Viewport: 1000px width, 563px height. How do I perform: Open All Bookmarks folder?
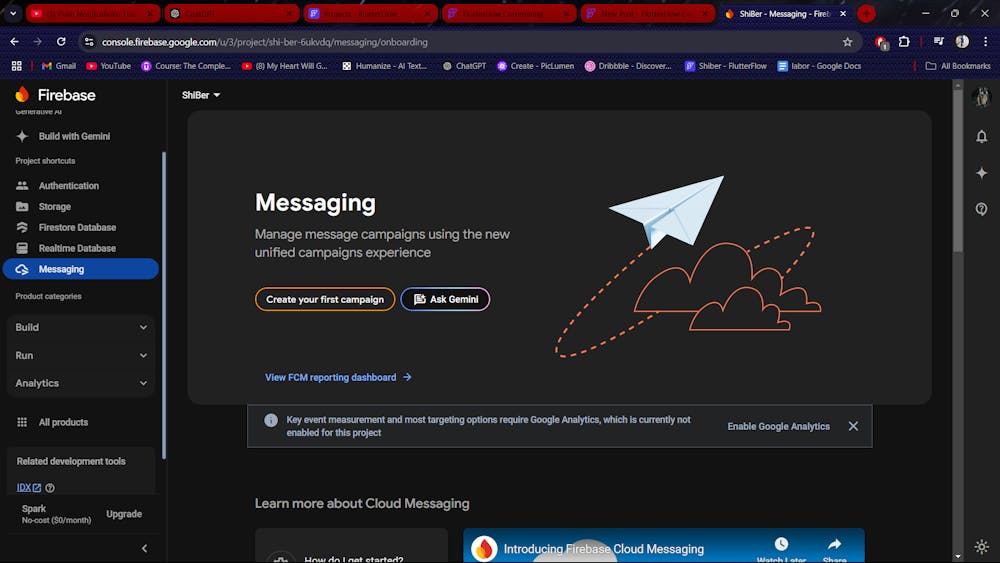click(957, 66)
